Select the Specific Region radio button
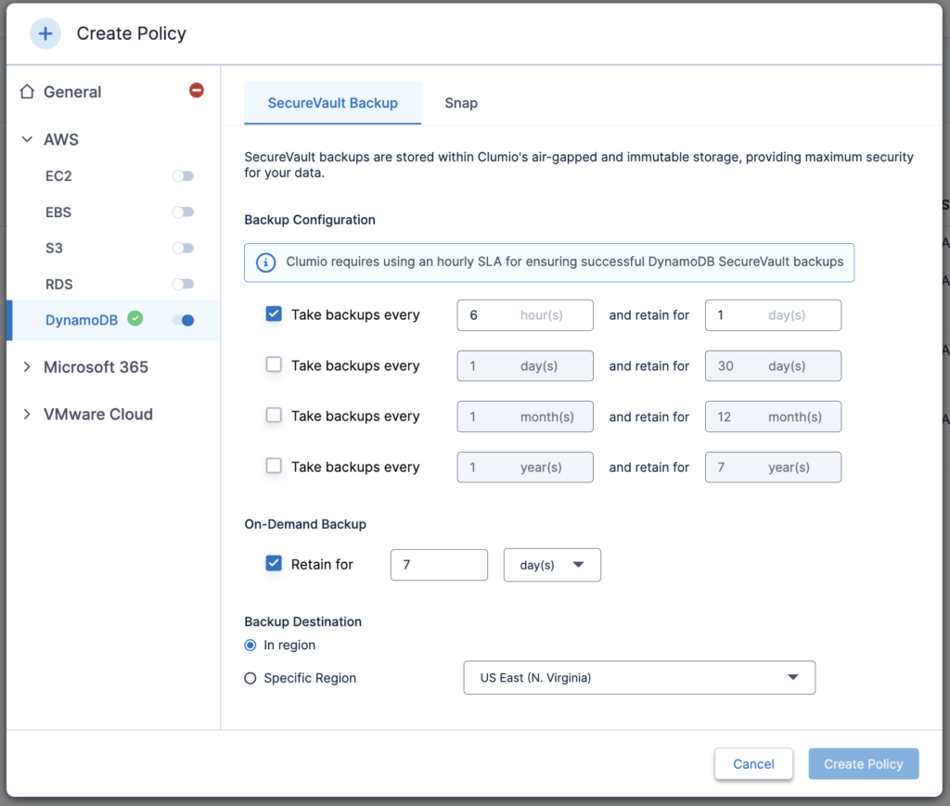This screenshot has height=806, width=950. click(250, 678)
